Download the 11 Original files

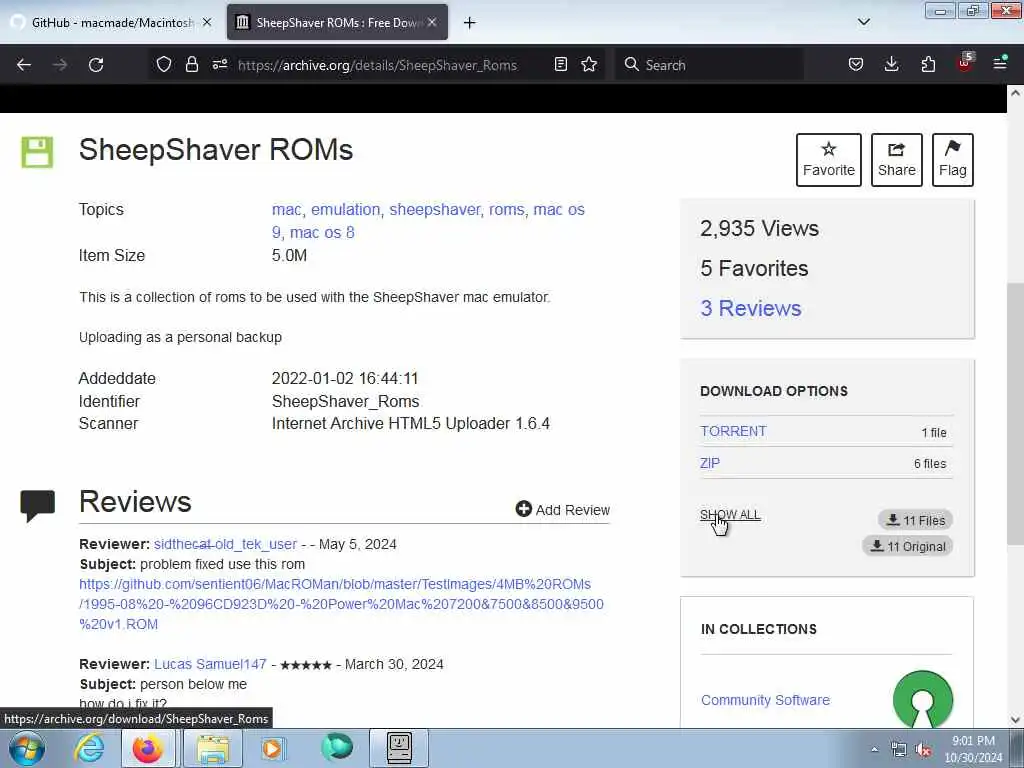(x=908, y=546)
